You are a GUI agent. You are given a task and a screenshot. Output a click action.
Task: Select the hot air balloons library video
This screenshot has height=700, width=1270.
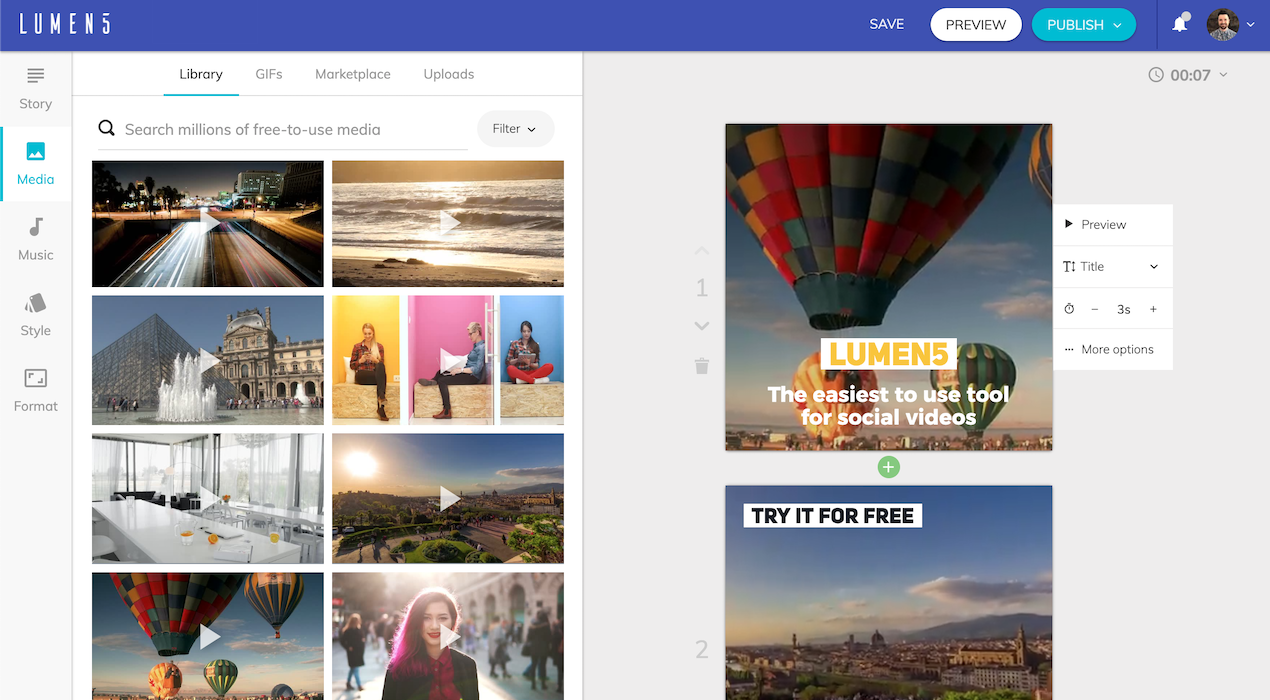click(208, 636)
